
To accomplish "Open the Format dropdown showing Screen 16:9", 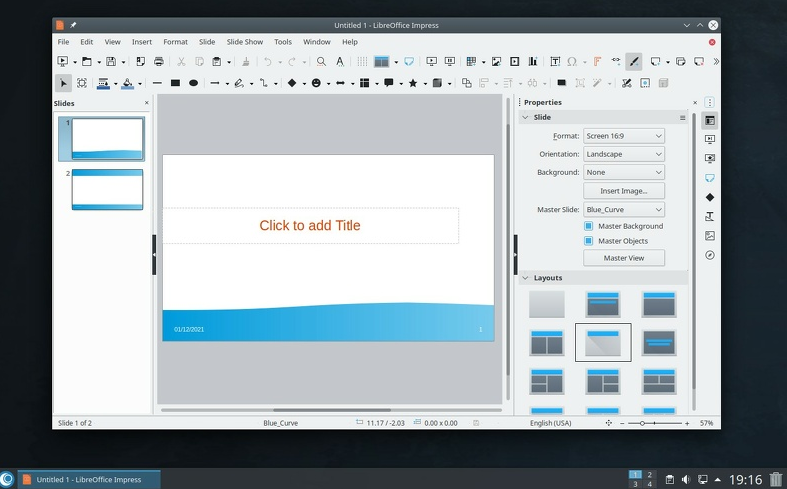I will point(624,136).
